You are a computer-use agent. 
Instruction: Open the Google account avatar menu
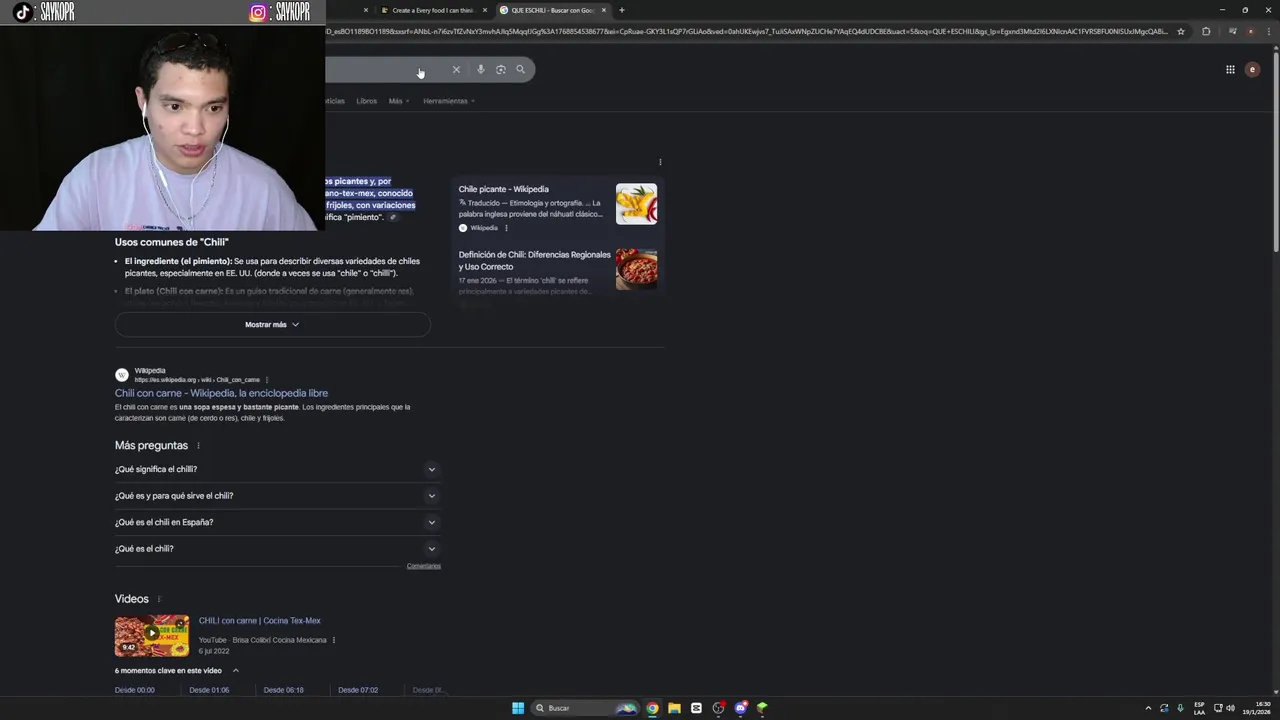(x=1252, y=69)
